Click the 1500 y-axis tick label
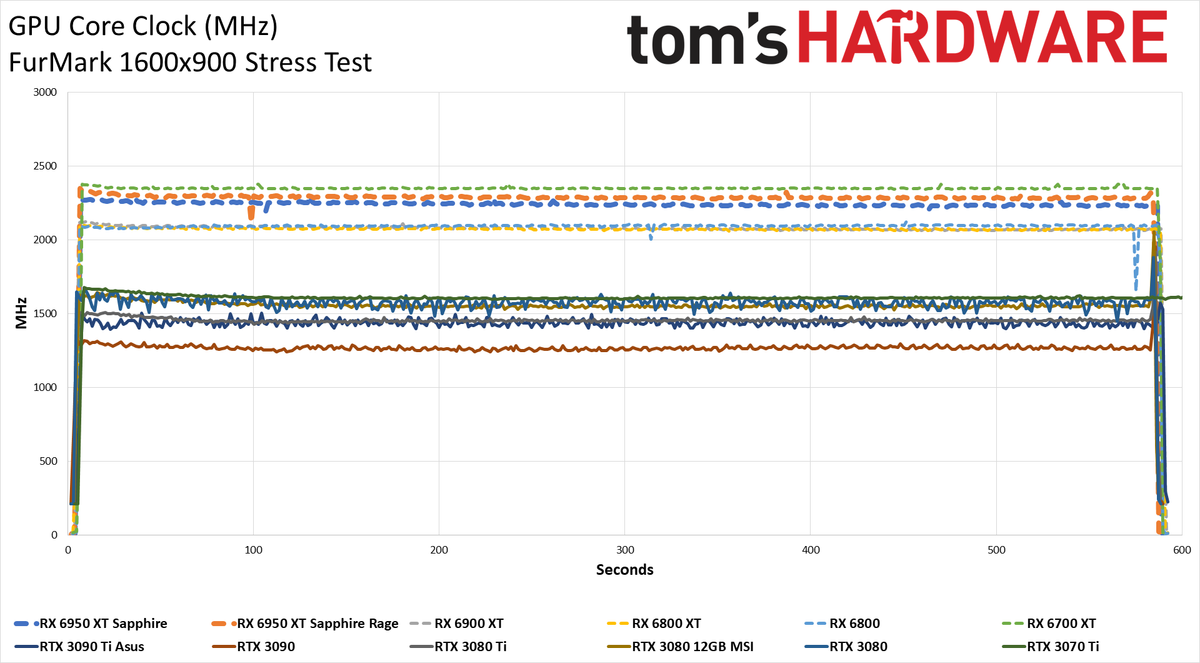Viewport: 1200px width, 663px height. tap(47, 314)
